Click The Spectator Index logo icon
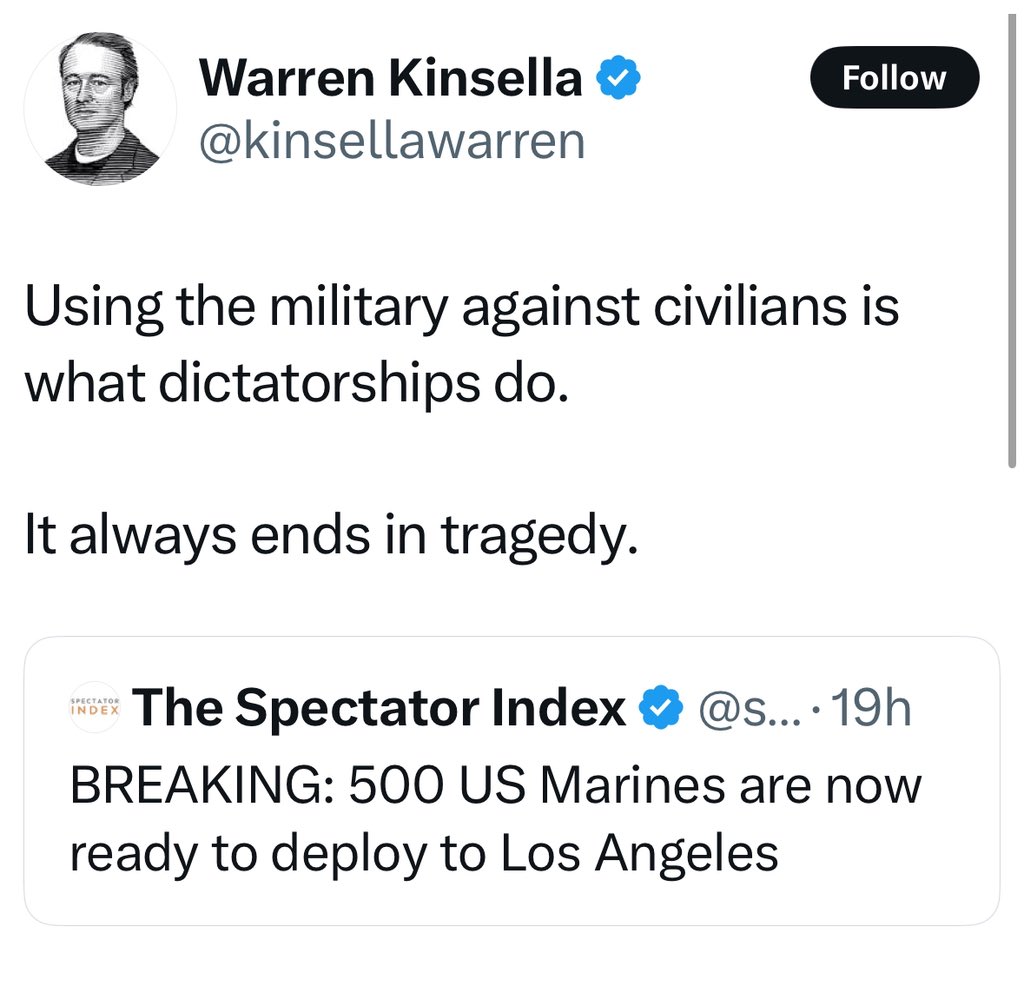This screenshot has width=1024, height=986. [x=97, y=708]
